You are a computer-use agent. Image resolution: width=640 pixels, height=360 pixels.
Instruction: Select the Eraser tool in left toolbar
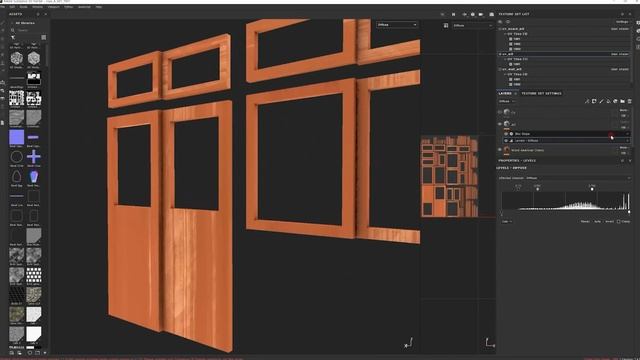coord(3,31)
